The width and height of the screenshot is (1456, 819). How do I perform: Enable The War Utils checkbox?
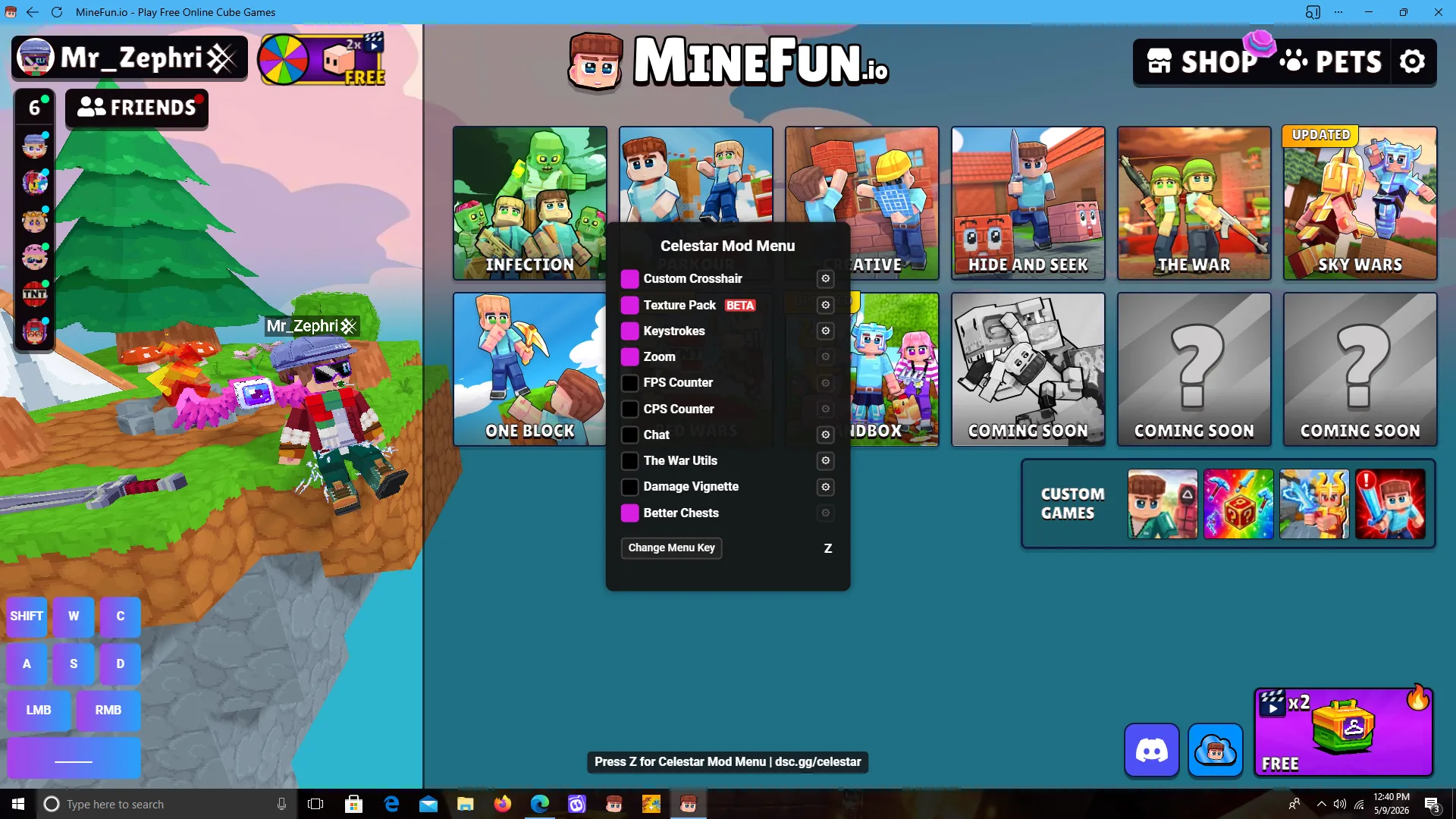point(629,460)
